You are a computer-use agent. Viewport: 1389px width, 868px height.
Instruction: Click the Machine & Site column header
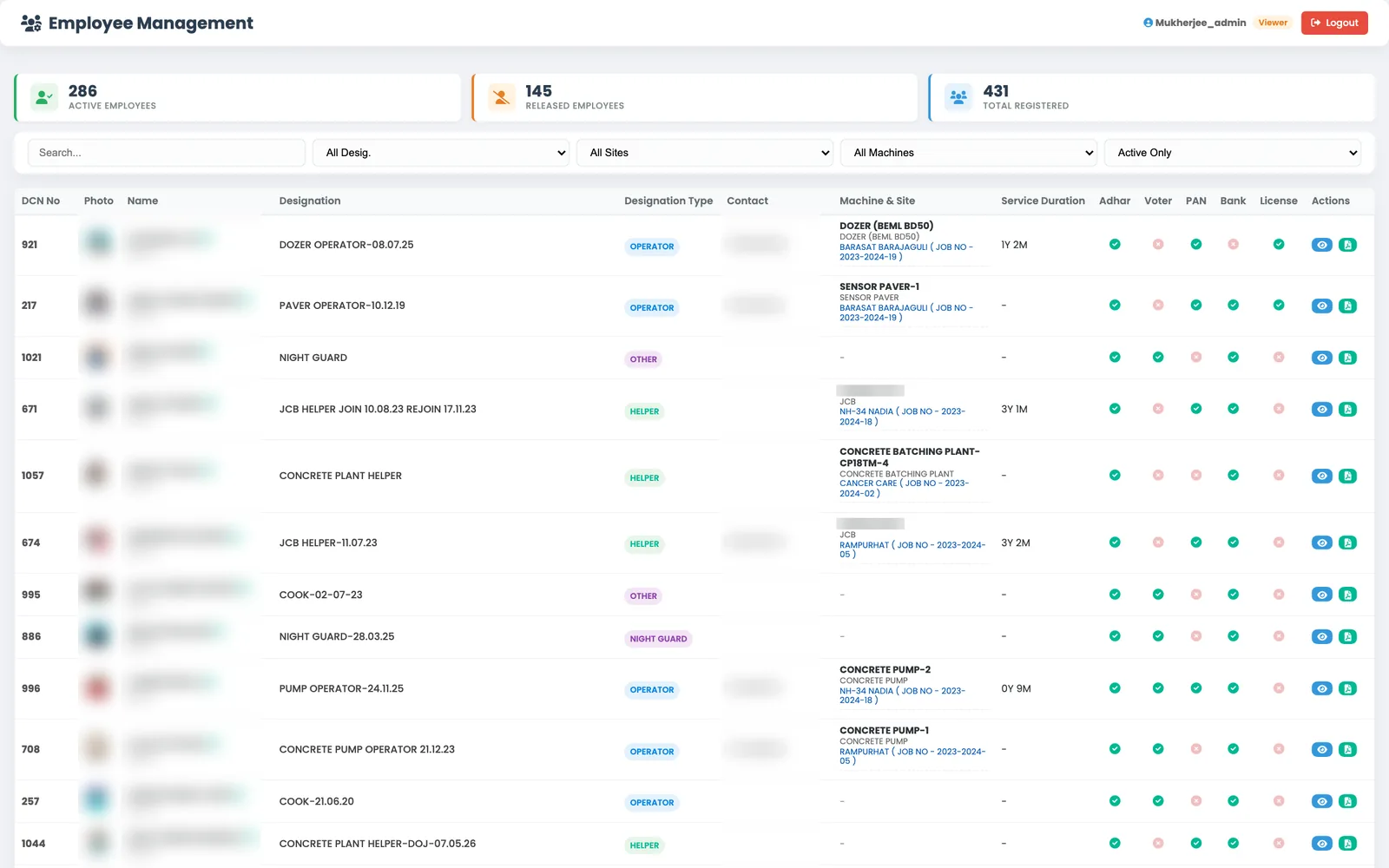point(877,201)
